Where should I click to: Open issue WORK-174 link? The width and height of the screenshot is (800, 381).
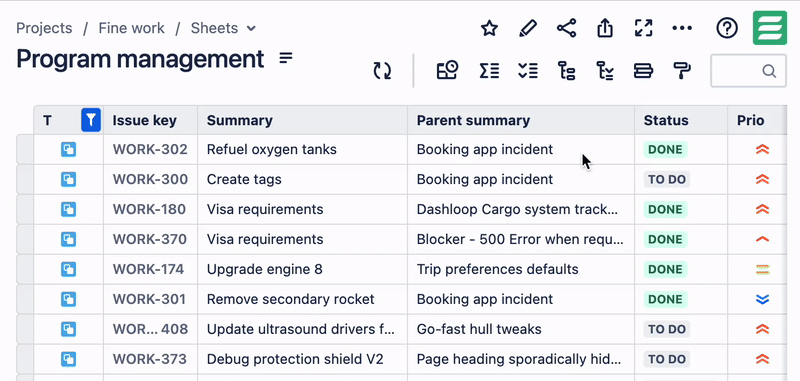[148, 269]
